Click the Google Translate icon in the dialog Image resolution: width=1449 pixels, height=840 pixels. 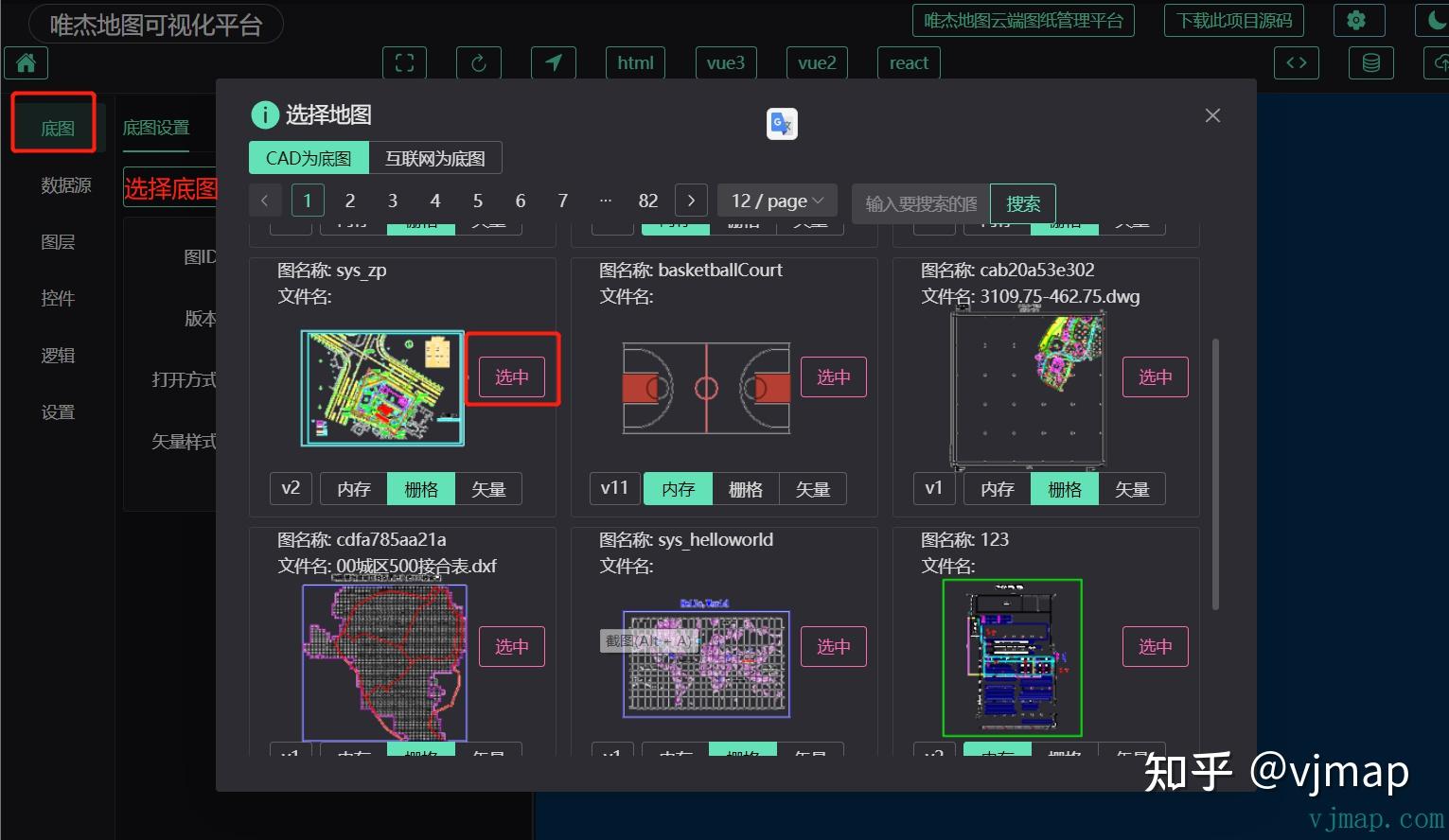coord(782,123)
